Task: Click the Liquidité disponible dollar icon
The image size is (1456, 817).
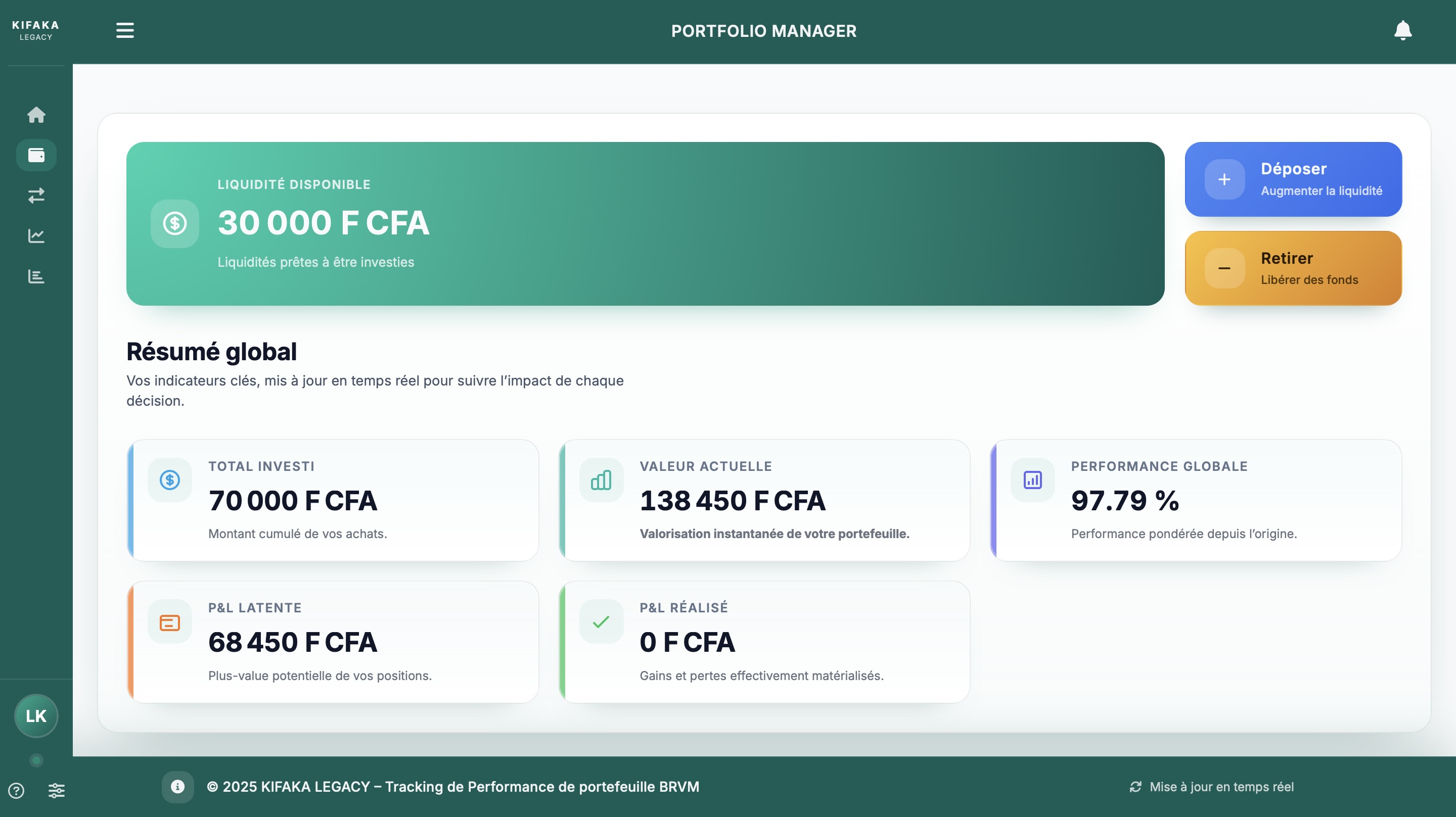Action: (174, 224)
